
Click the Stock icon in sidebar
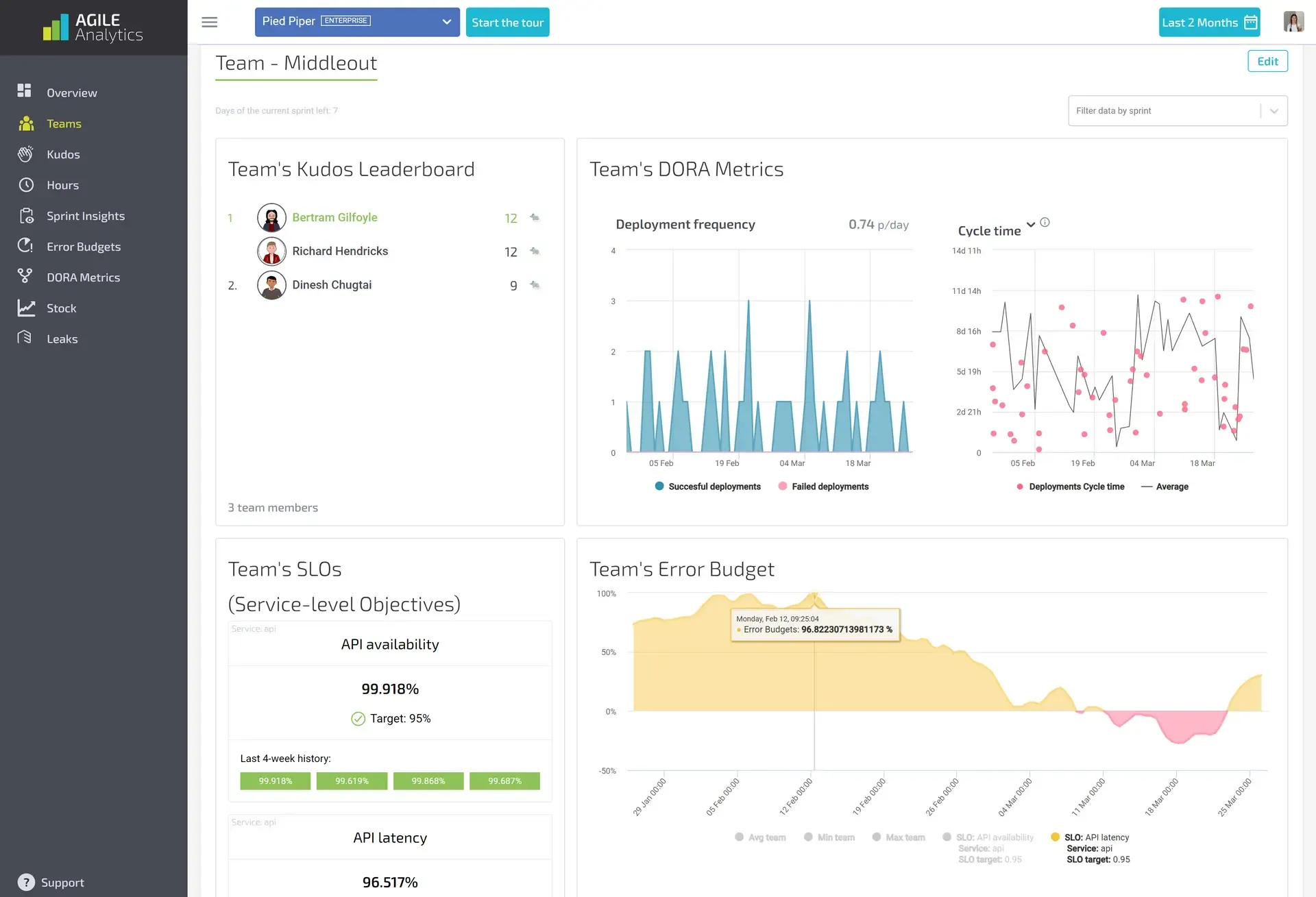point(25,307)
